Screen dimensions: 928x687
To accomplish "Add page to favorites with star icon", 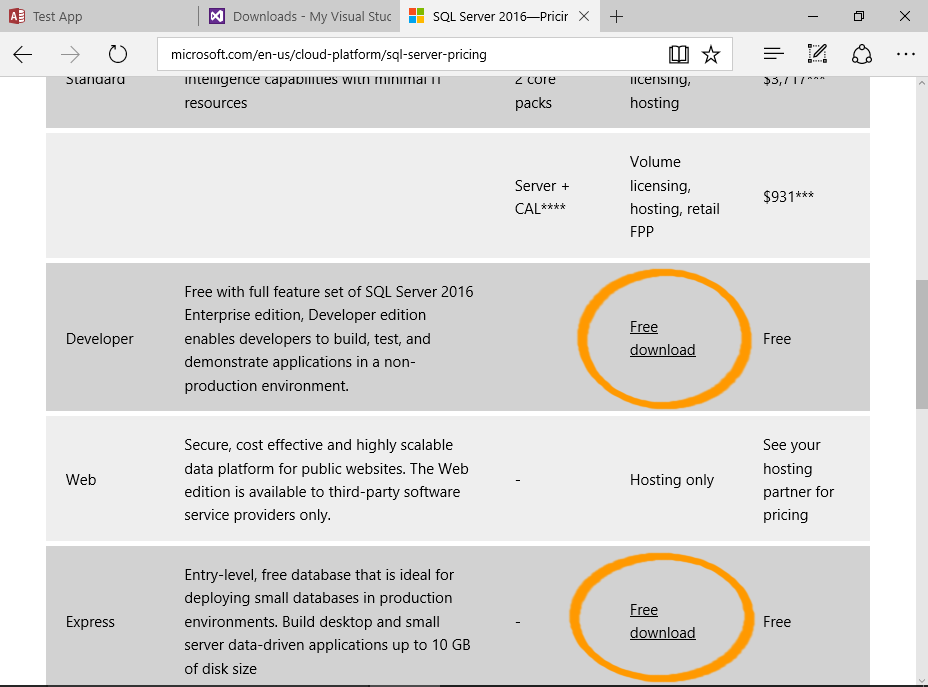I will point(711,54).
